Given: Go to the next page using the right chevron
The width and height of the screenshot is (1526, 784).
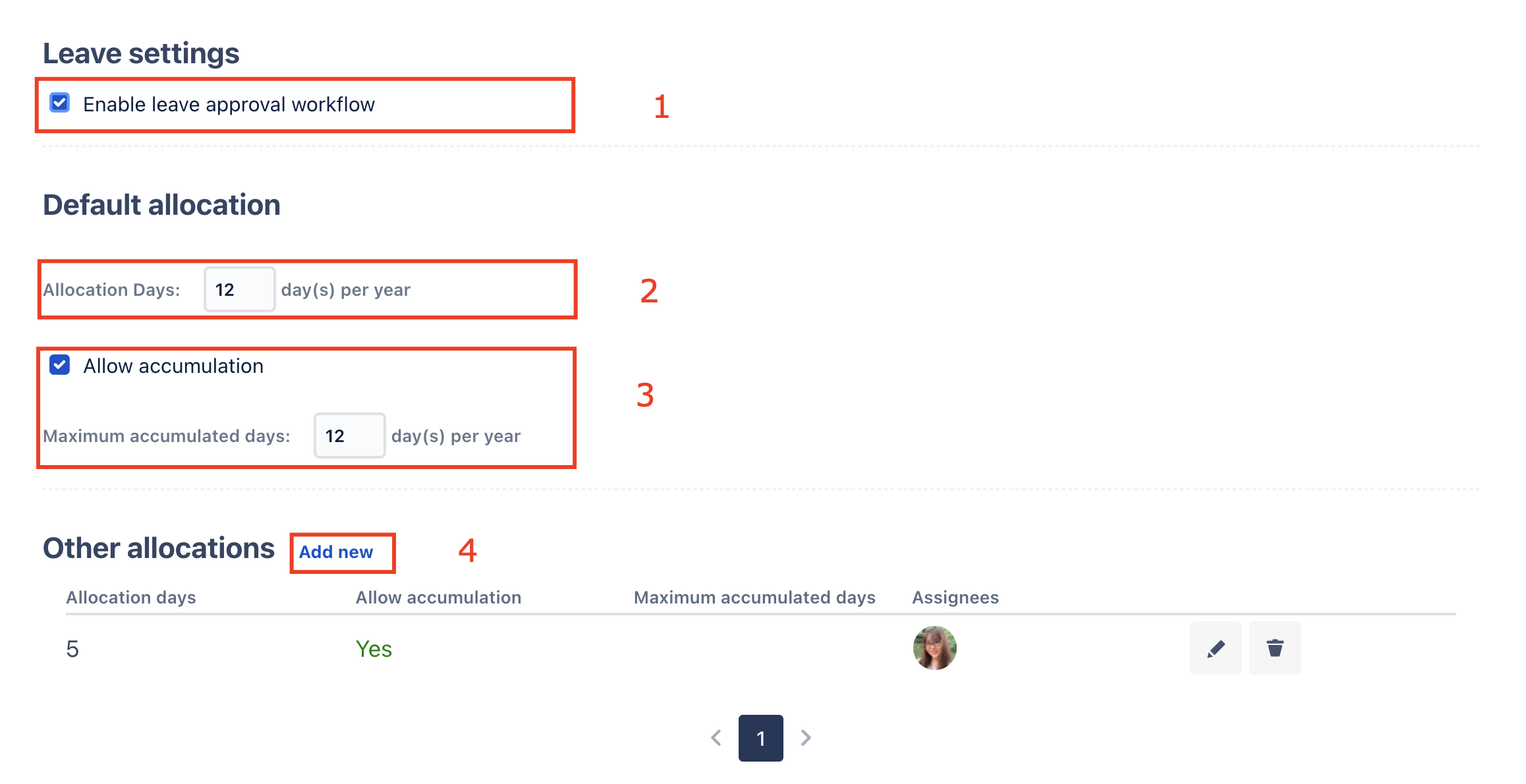Looking at the screenshot, I should point(806,738).
